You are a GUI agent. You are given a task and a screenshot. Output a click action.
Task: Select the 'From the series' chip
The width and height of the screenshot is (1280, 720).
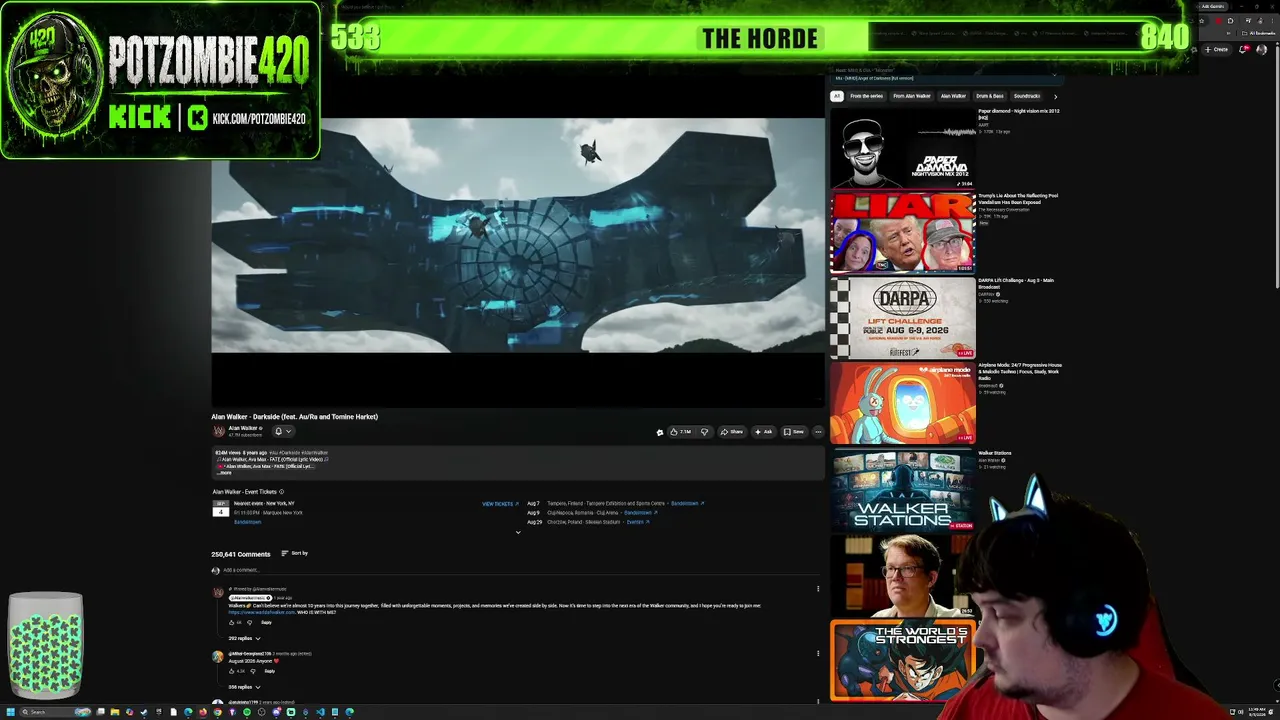click(x=866, y=96)
